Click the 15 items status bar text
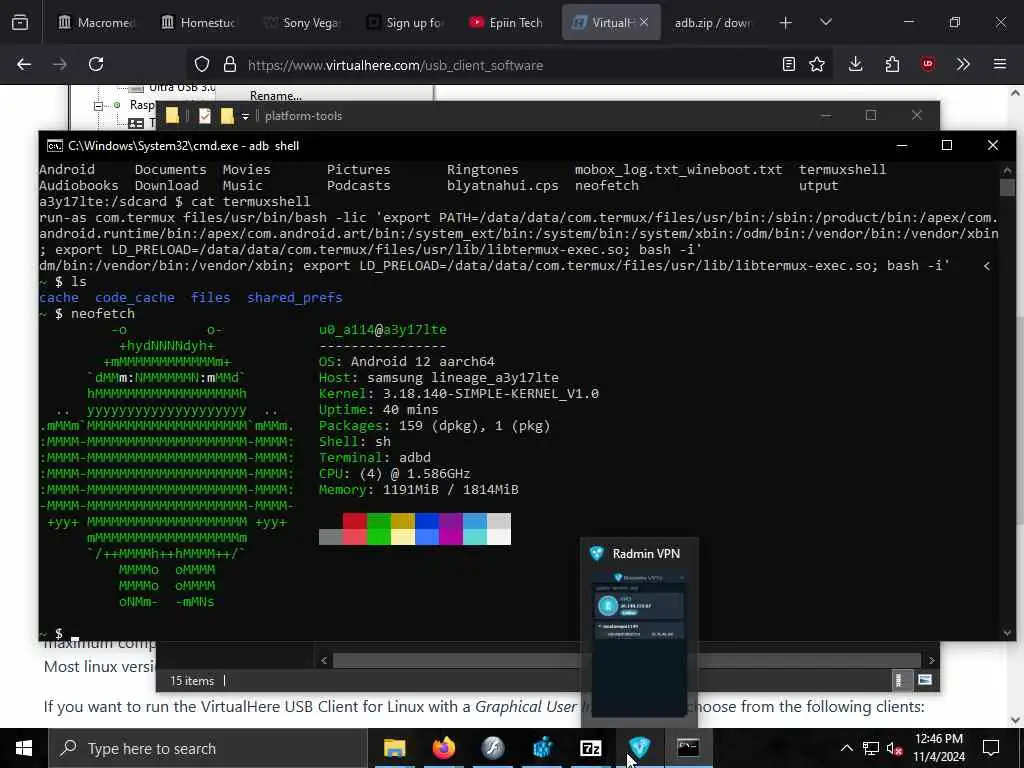The width and height of the screenshot is (1024, 768). point(192,680)
